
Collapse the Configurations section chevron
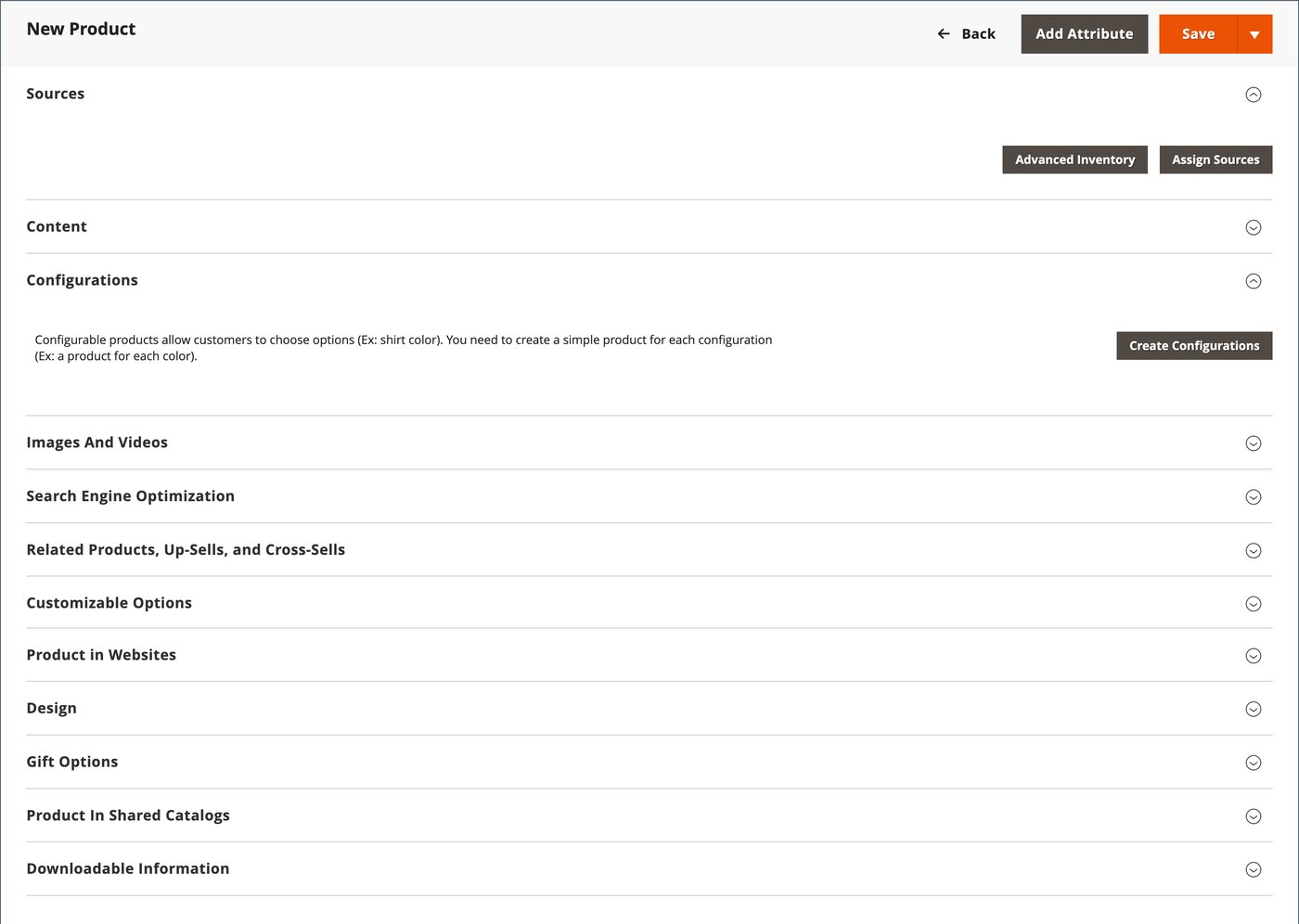click(x=1254, y=281)
